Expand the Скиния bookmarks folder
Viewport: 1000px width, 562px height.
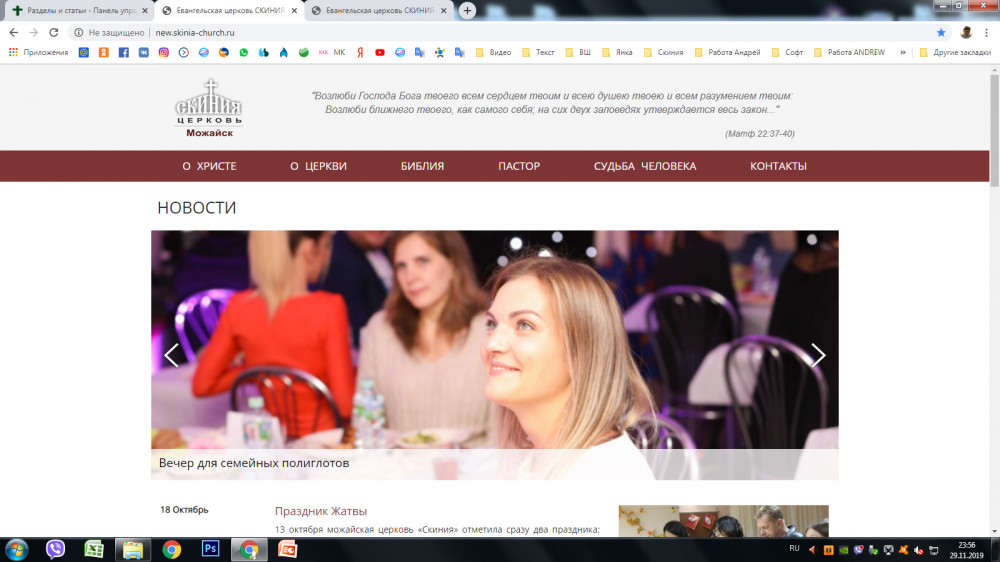point(663,52)
